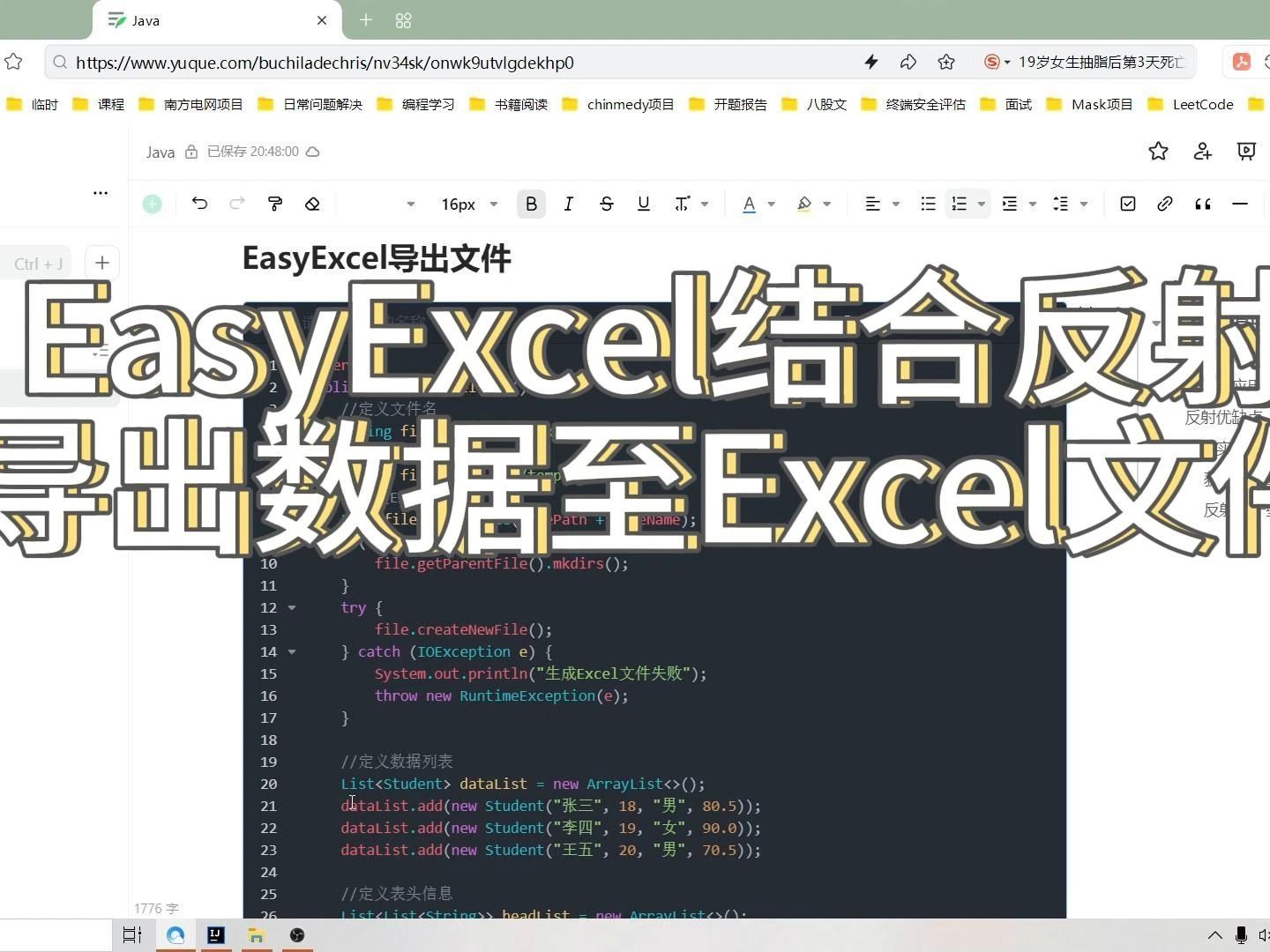Open a new browser tab
The width and height of the screenshot is (1270, 952).
(366, 20)
